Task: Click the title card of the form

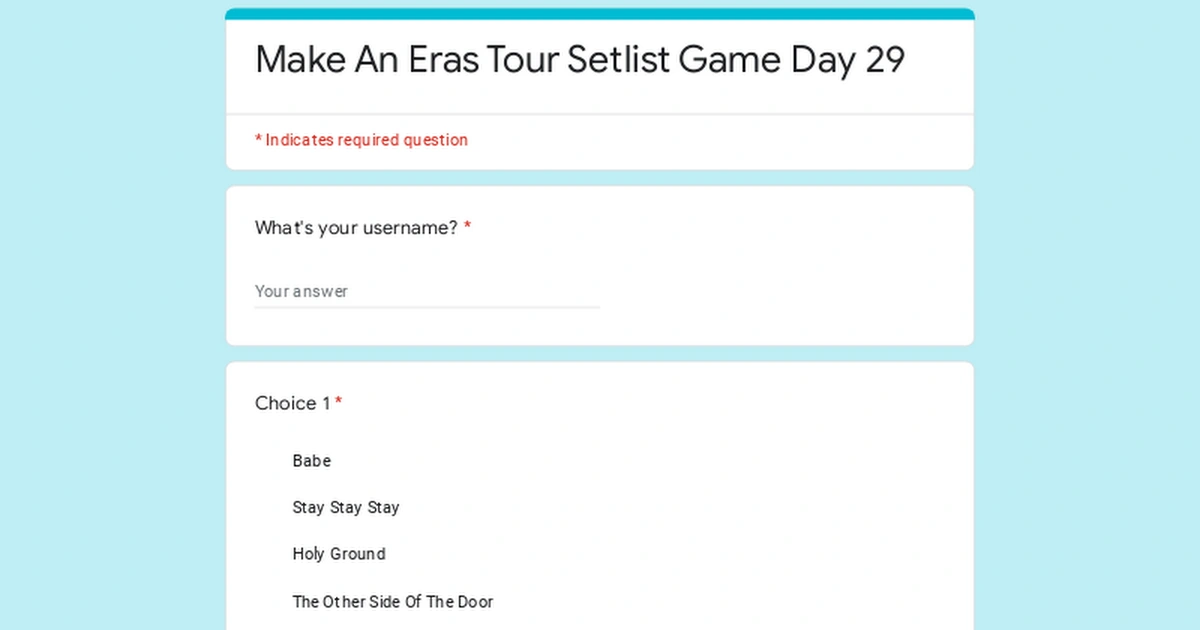Action: tap(599, 63)
